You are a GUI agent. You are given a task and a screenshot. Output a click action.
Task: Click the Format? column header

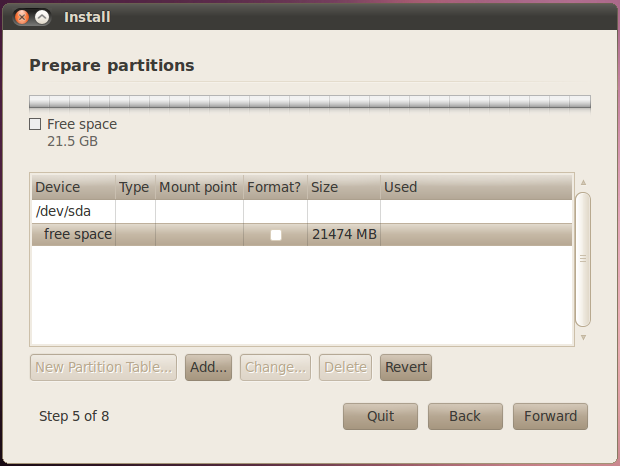click(x=275, y=187)
